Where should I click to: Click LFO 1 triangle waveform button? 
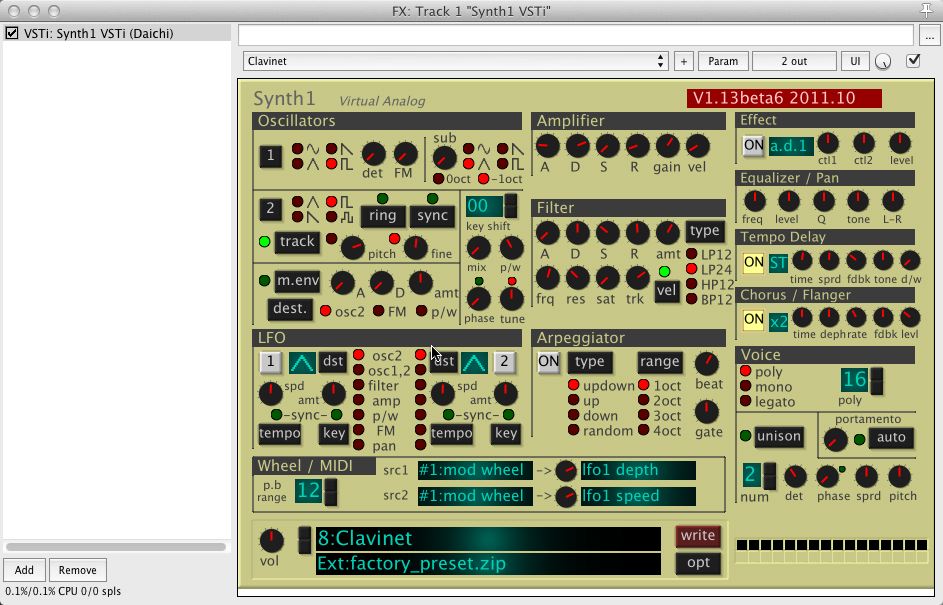click(302, 363)
